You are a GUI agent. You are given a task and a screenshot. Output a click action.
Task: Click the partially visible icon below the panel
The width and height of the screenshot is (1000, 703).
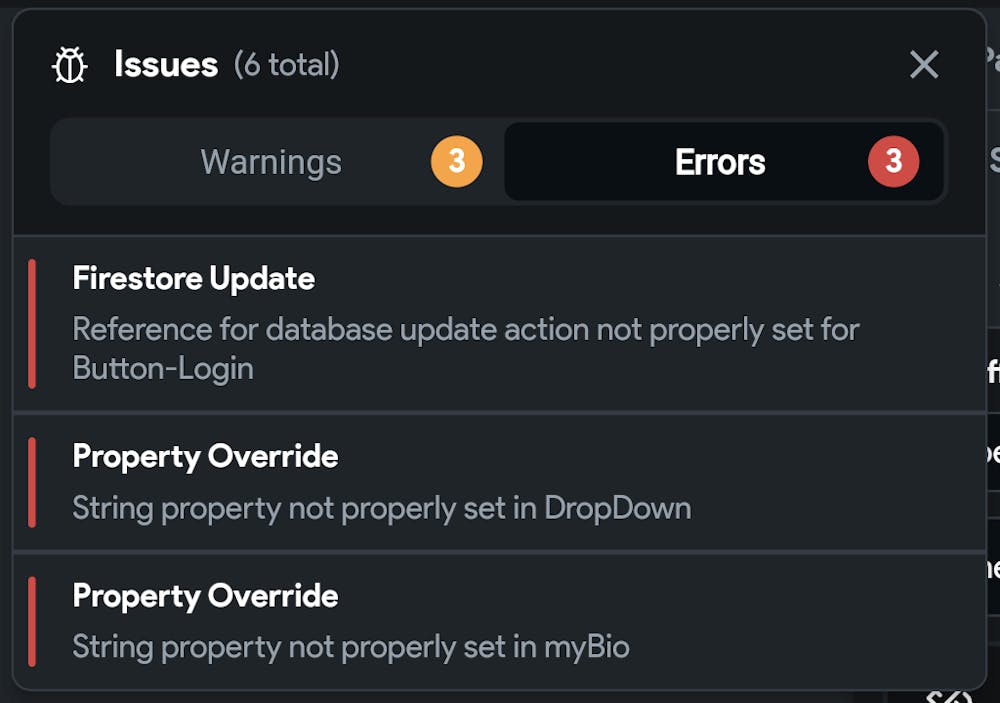[x=949, y=696]
